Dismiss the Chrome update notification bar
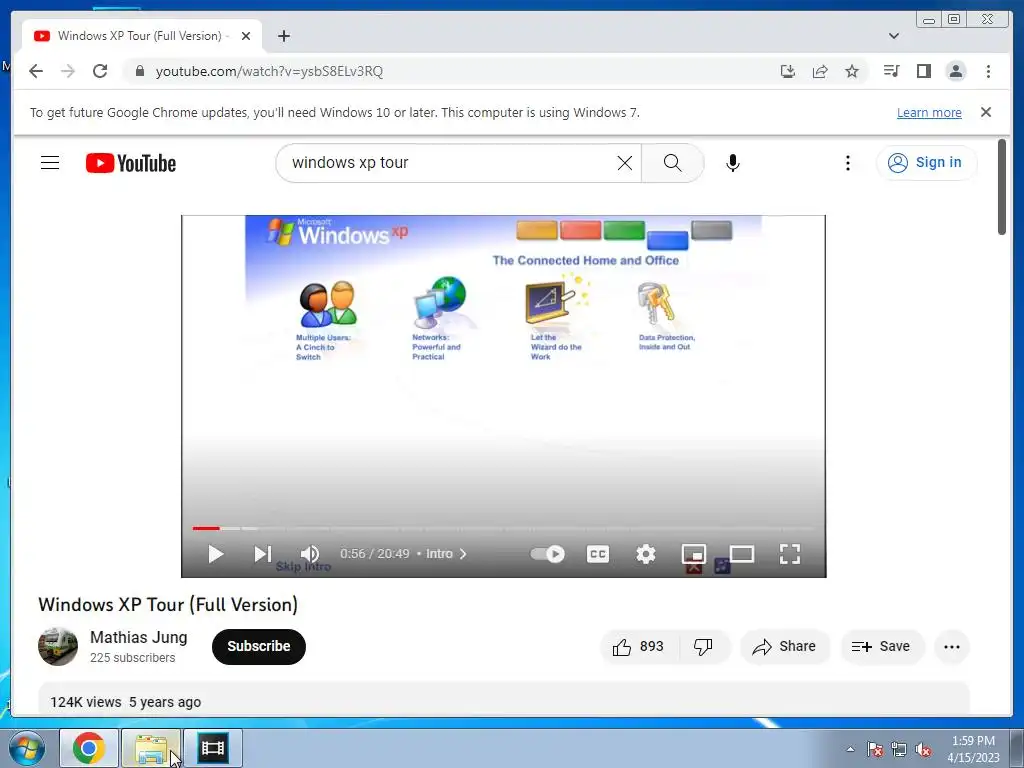This screenshot has height=768, width=1024. point(985,112)
